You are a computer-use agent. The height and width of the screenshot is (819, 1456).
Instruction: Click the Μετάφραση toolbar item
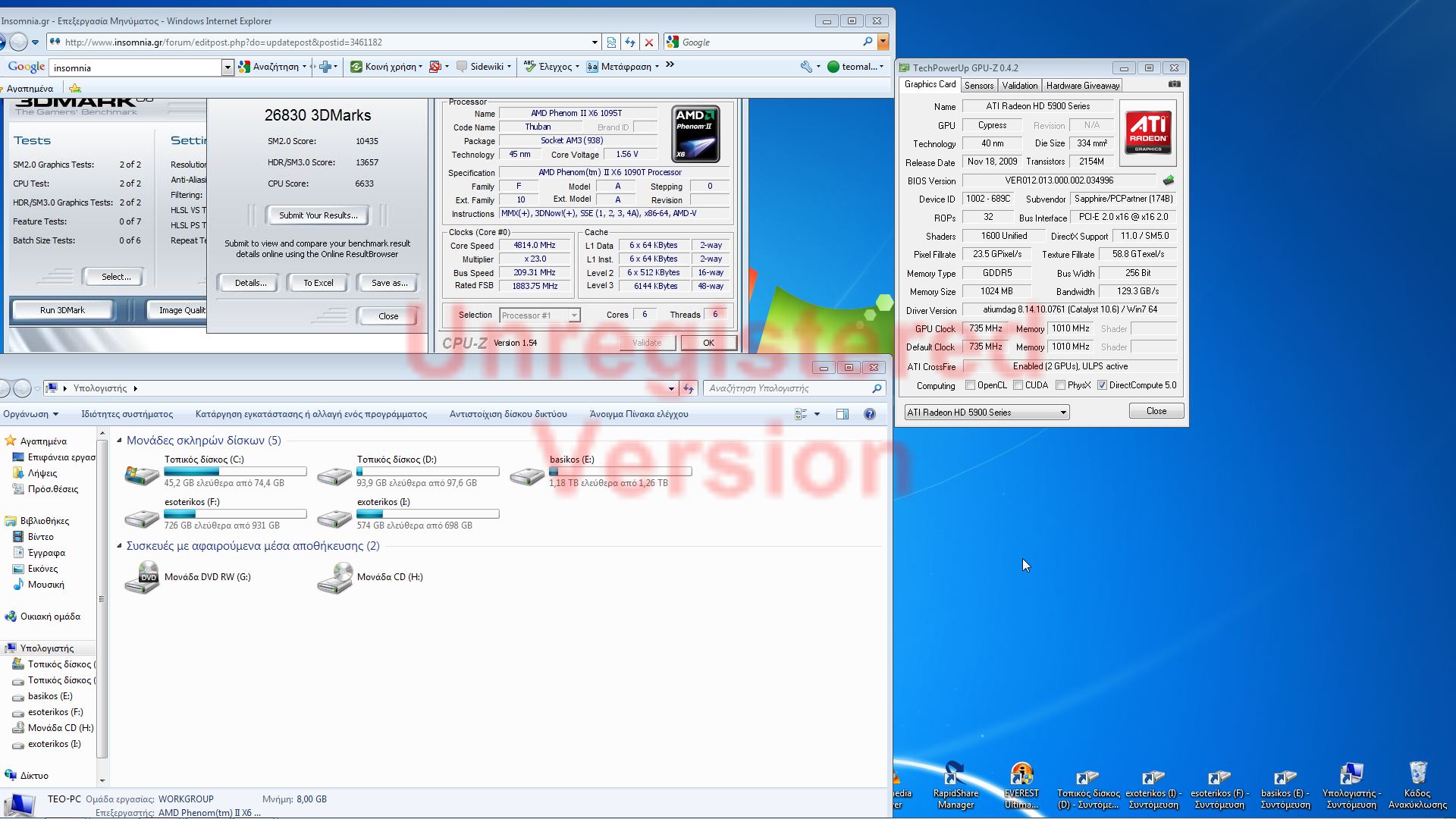(622, 67)
